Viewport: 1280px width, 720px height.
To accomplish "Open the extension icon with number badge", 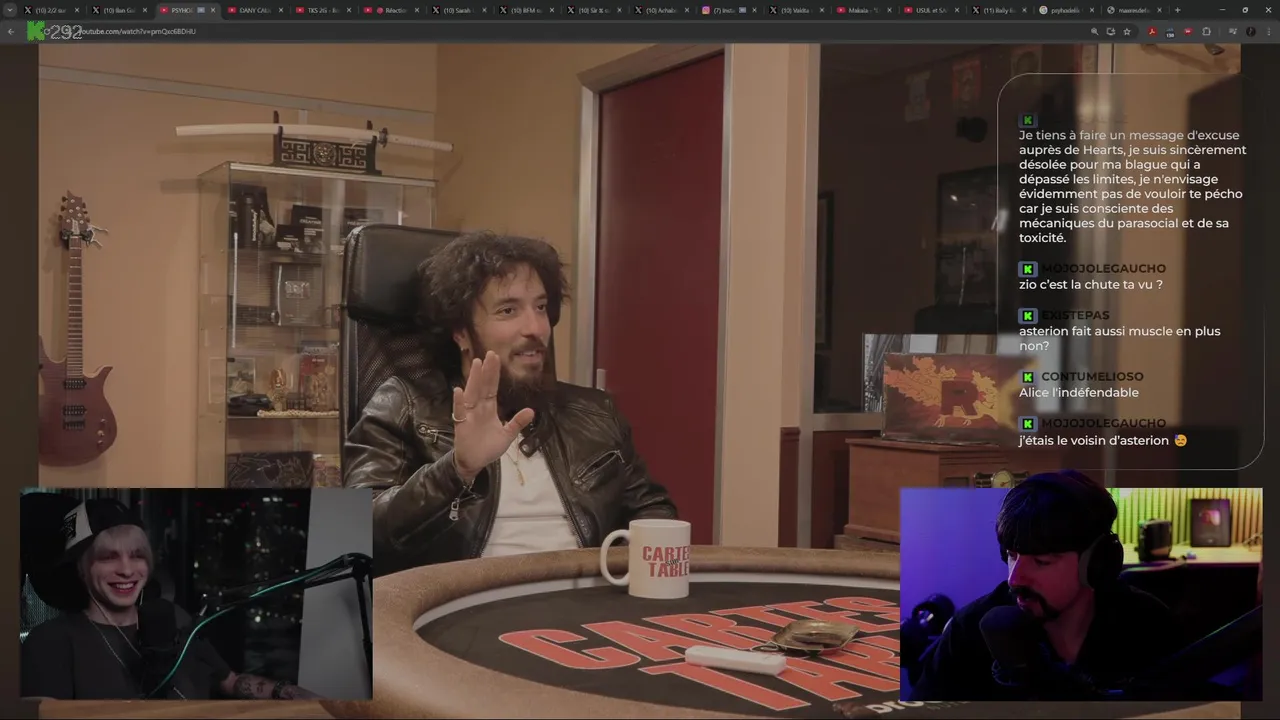I will [x=1170, y=32].
